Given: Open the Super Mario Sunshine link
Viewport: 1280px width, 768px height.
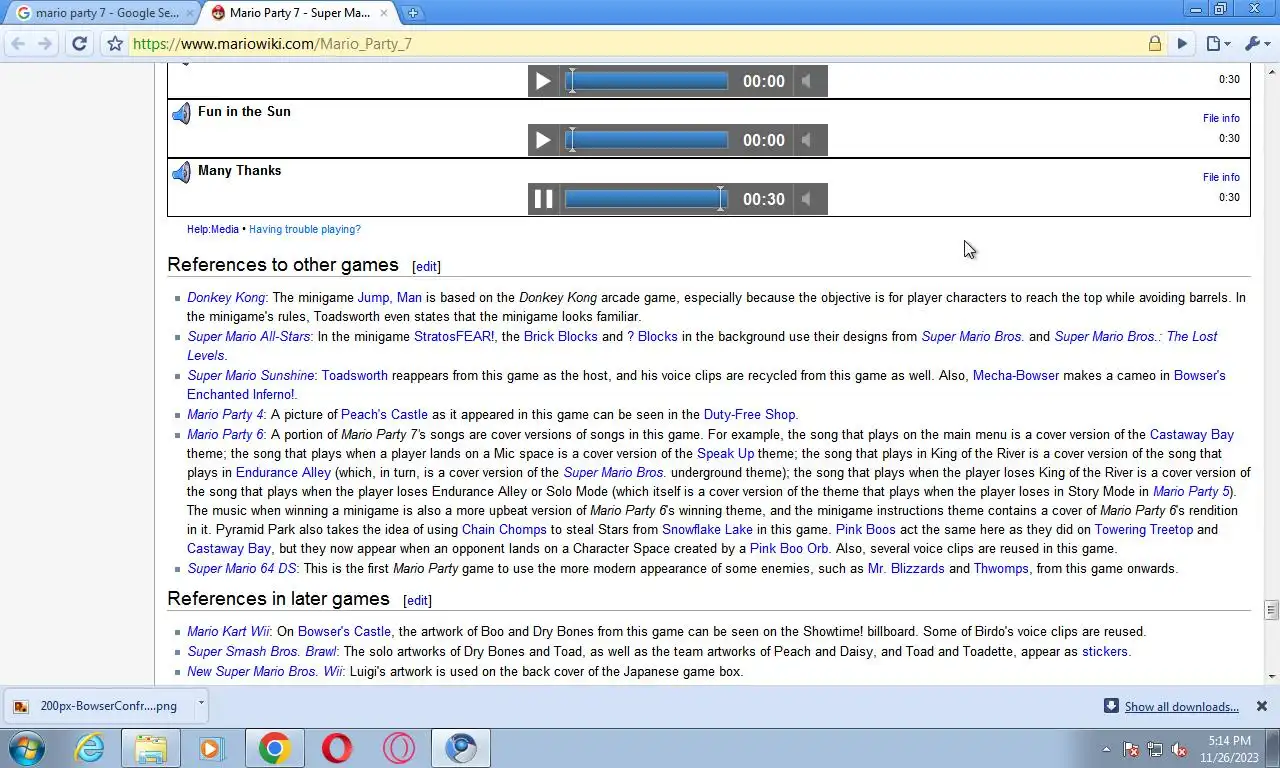Looking at the screenshot, I should pyautogui.click(x=251, y=375).
